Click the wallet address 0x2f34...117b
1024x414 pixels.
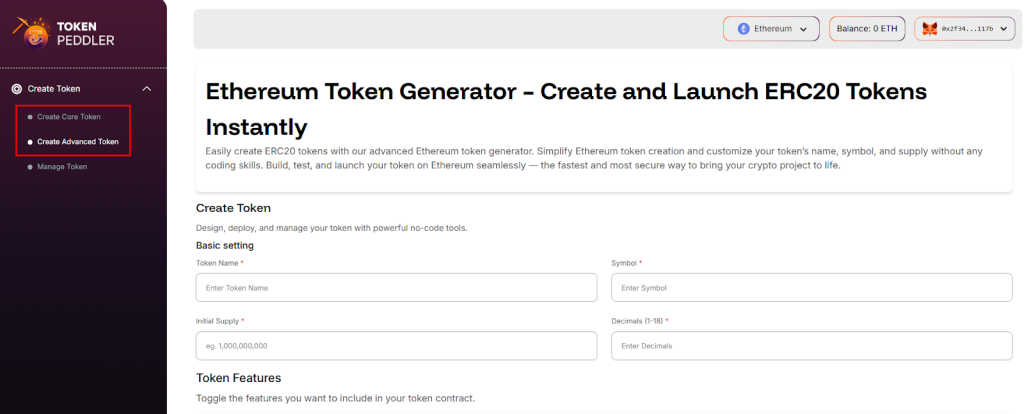(966, 29)
